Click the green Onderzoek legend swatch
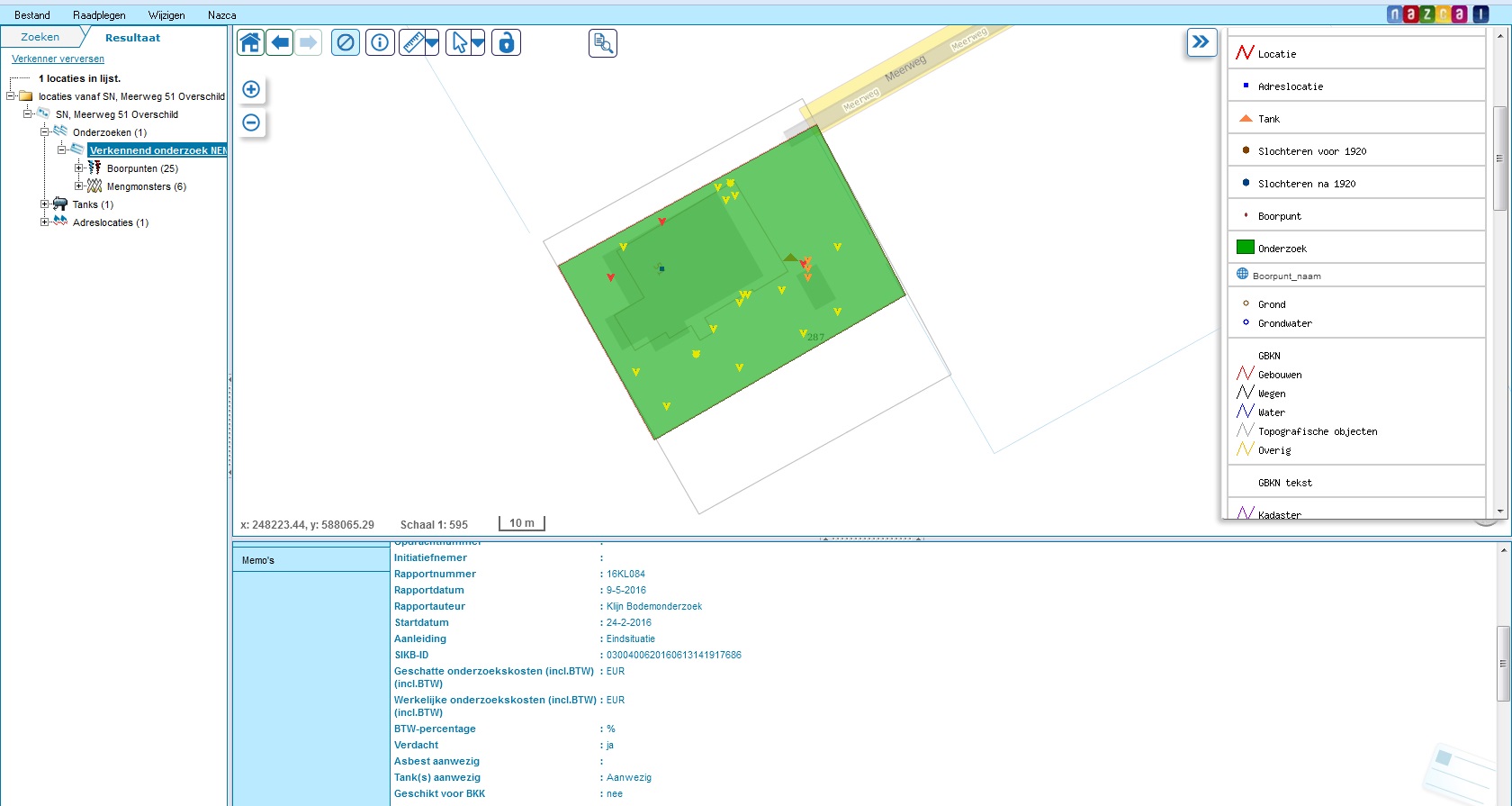The image size is (1512, 806). coord(1246,247)
